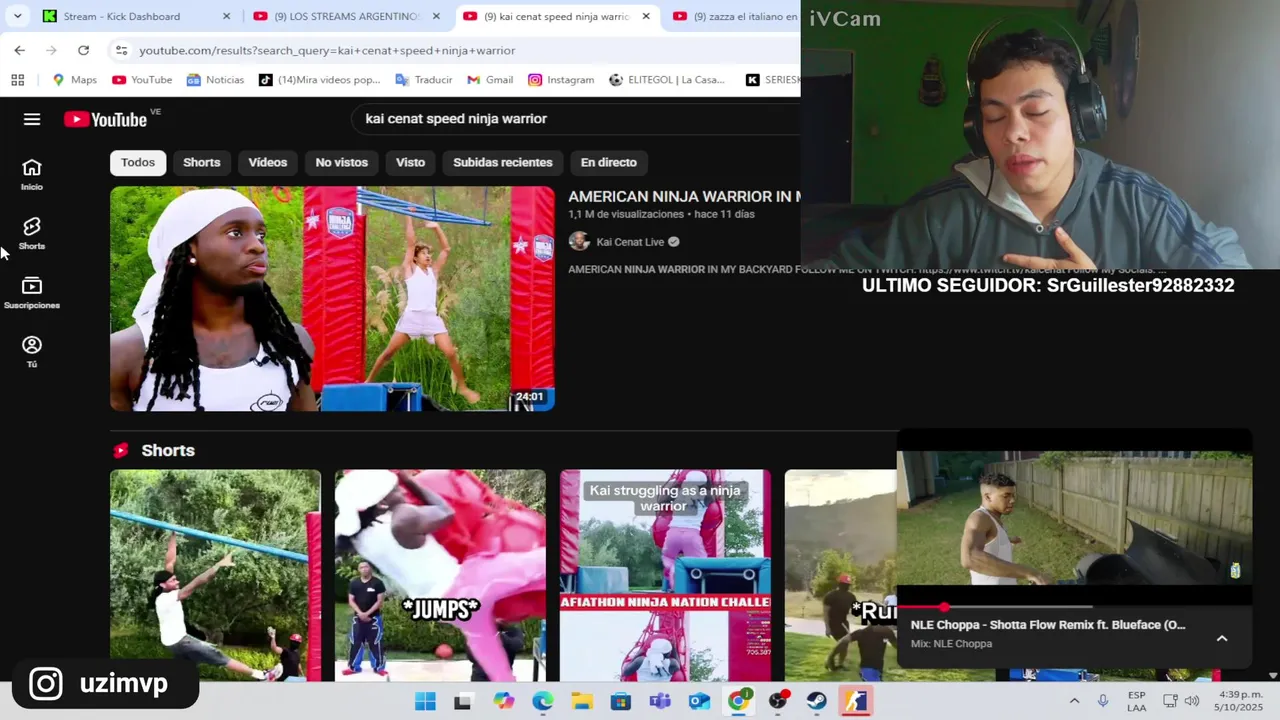Close the Kick Dashboard tab

point(226,16)
